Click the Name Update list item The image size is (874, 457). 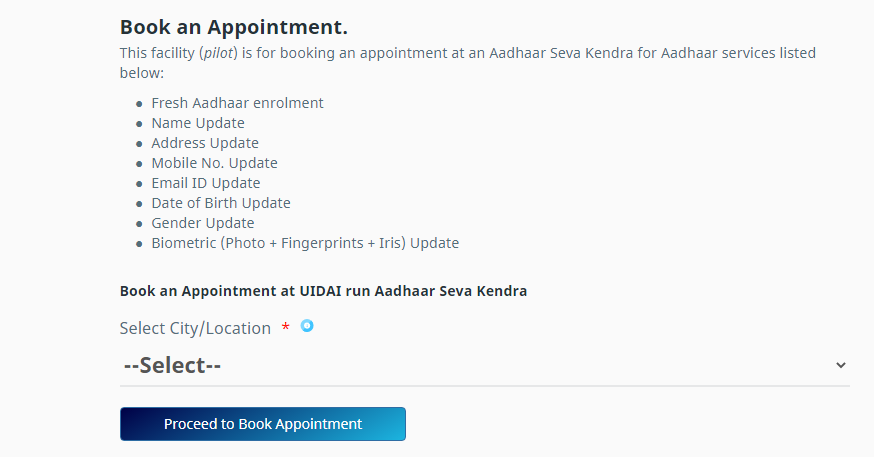click(198, 123)
